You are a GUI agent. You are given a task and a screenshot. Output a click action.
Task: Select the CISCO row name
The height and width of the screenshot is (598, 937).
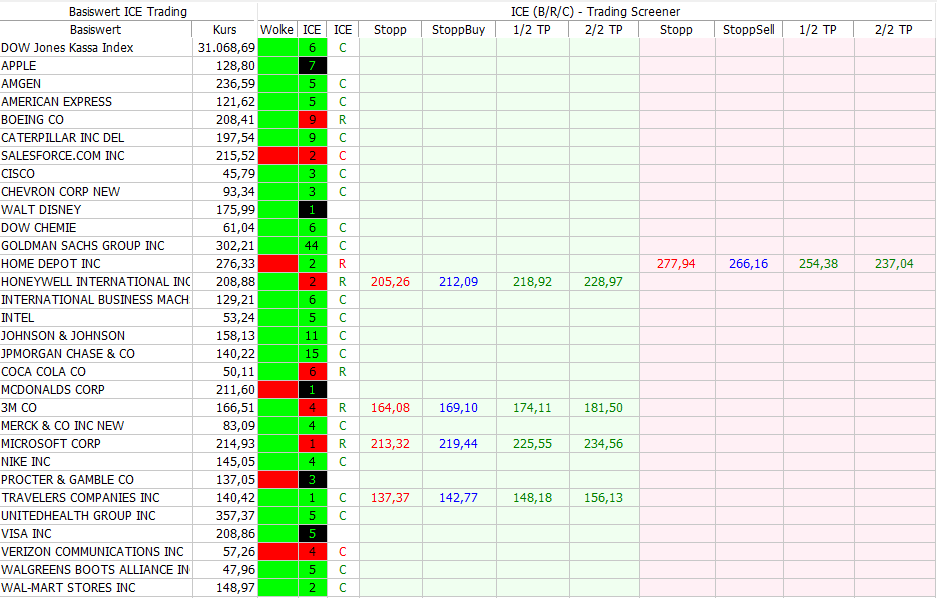(18, 174)
